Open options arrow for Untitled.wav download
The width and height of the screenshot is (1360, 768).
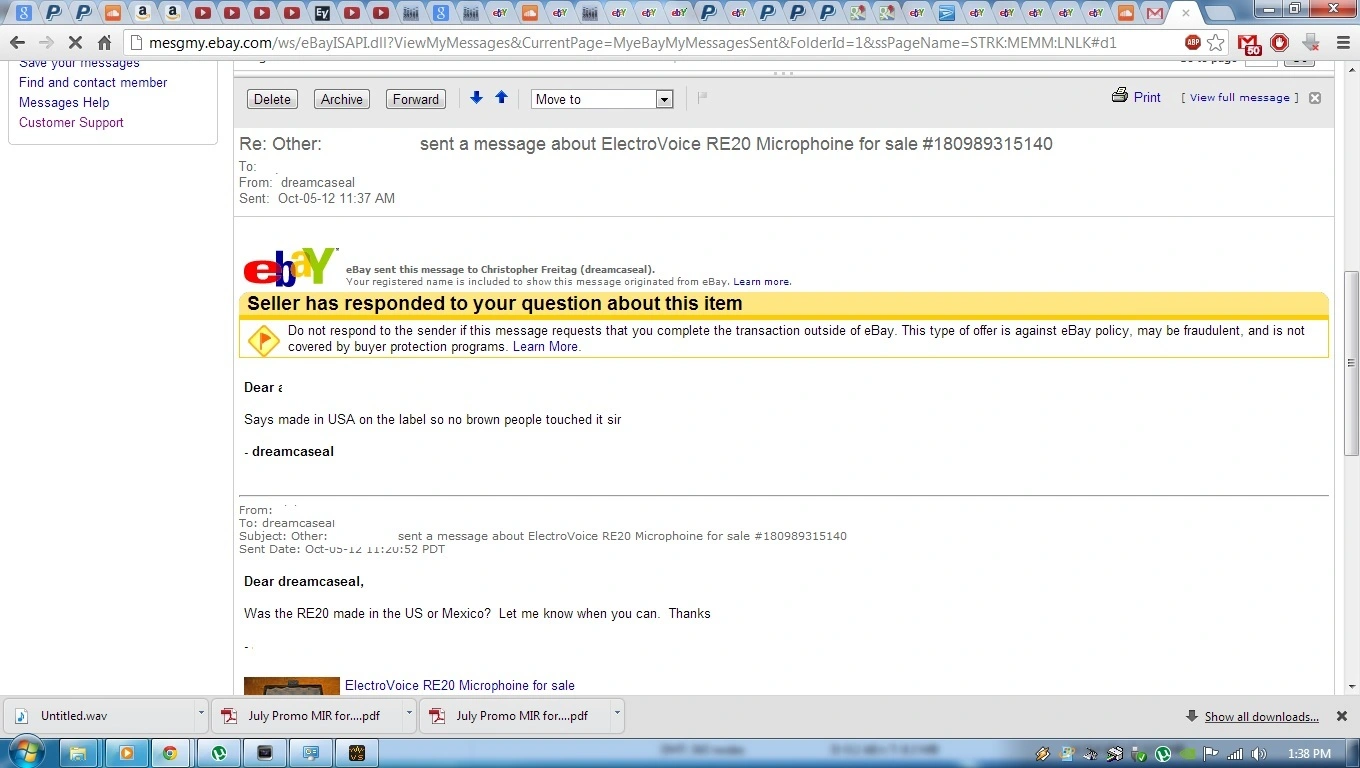(x=201, y=715)
